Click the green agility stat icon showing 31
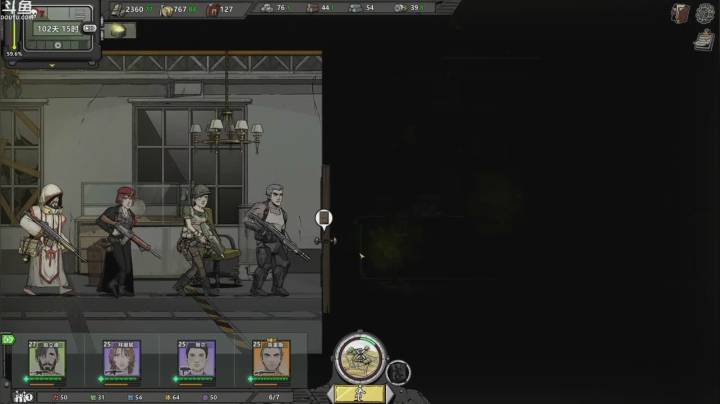720x404 pixels. pyautogui.click(x=93, y=398)
